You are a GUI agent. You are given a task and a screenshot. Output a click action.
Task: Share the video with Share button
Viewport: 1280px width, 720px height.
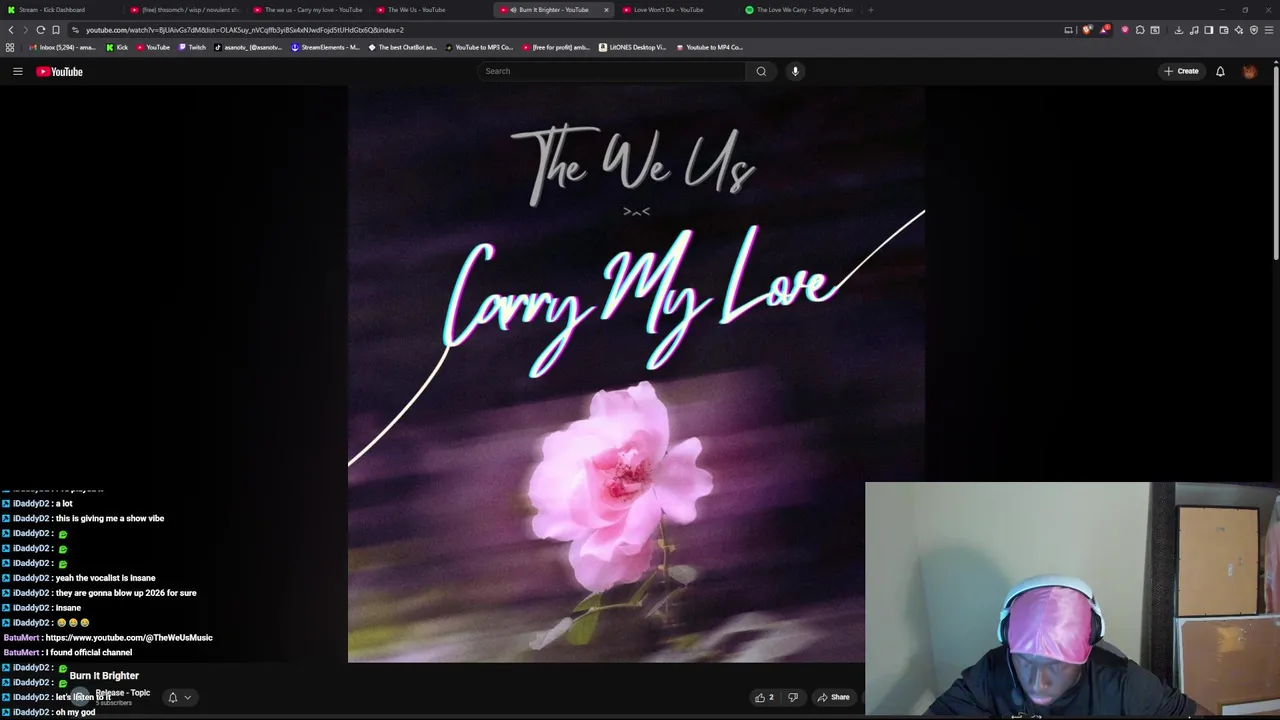(x=834, y=697)
